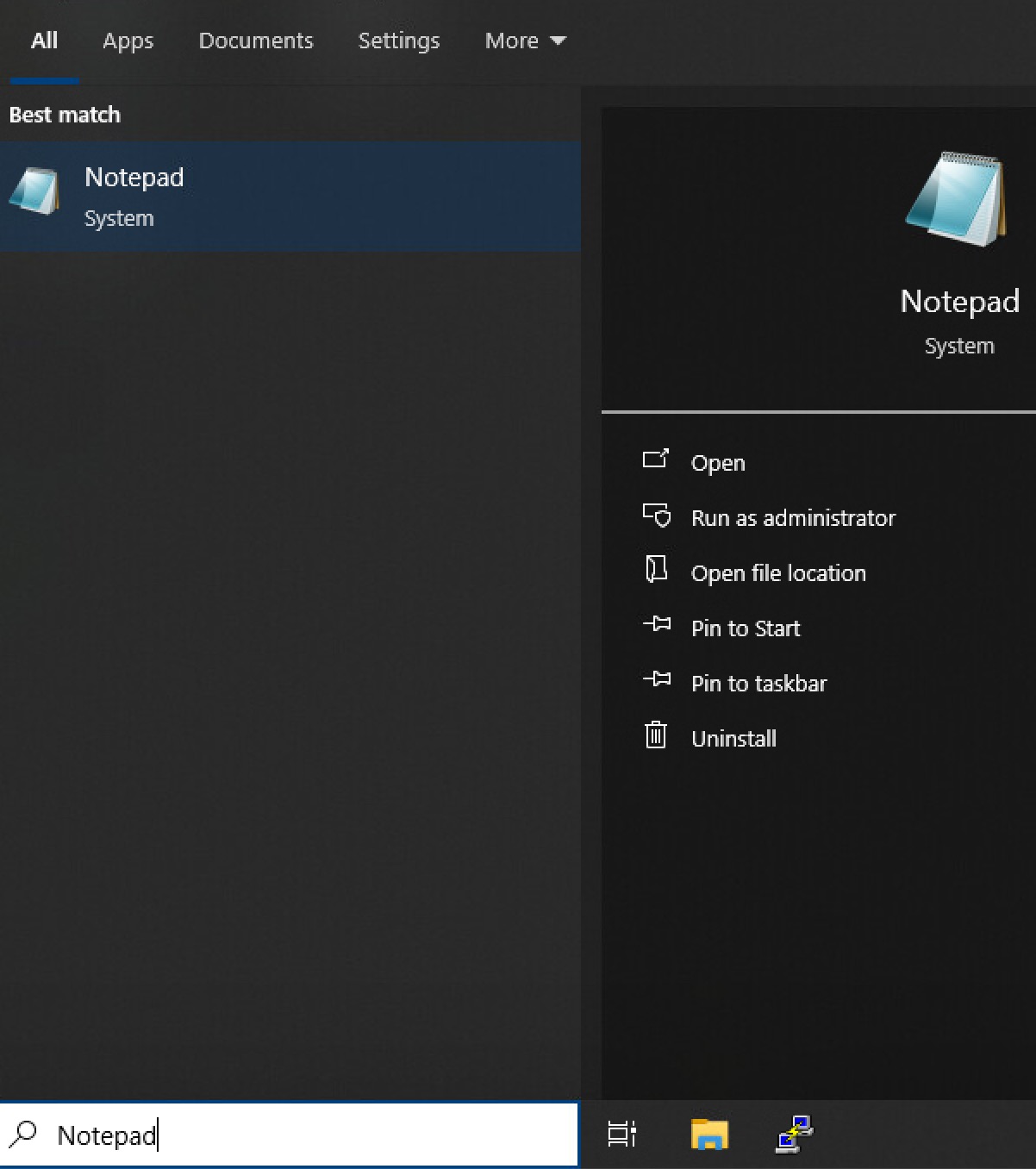1036x1169 pixels.
Task: Click the Notepad title in preview pane
Action: point(959,302)
